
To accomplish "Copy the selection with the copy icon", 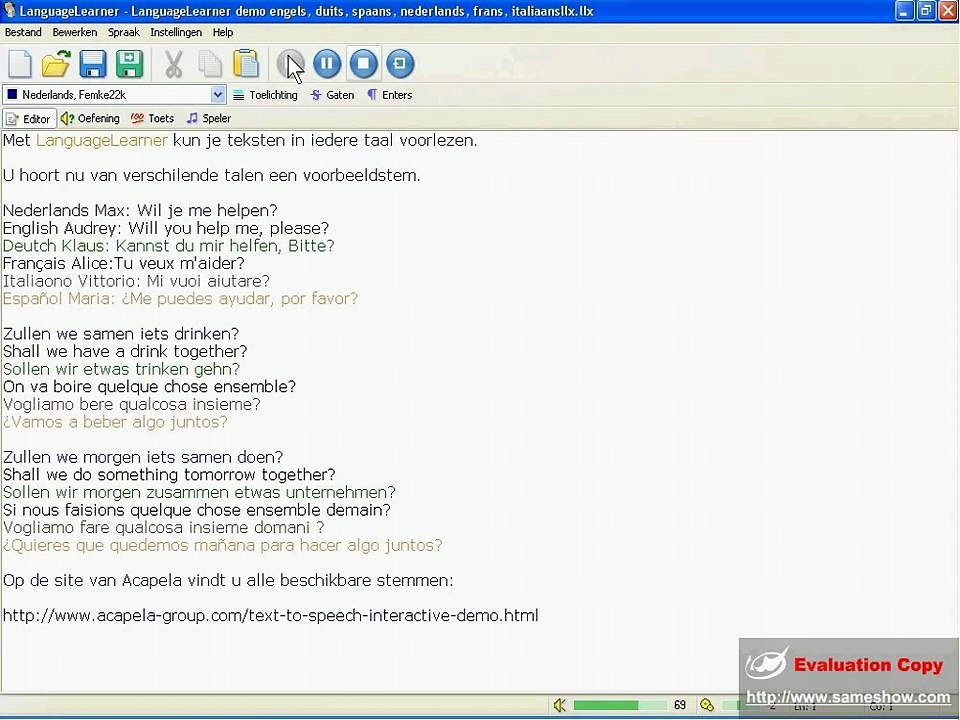I will 210,64.
